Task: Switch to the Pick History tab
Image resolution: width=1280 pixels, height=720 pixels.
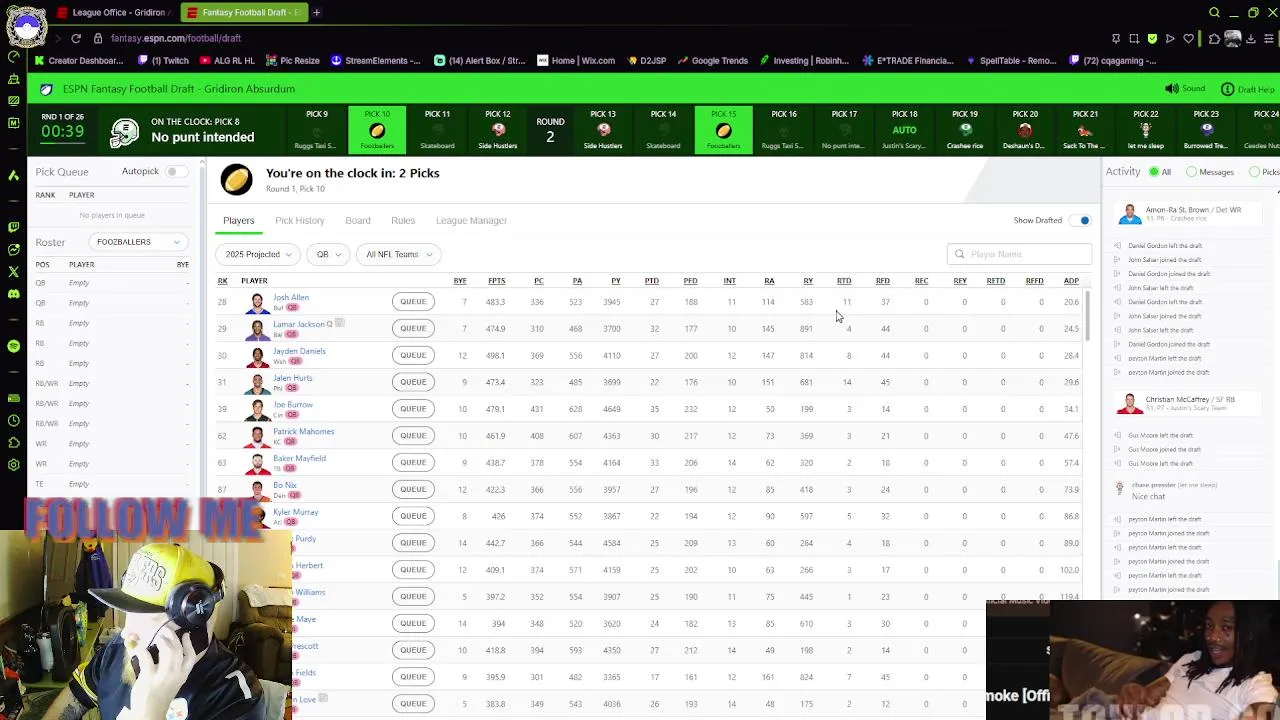Action: pyautogui.click(x=299, y=220)
